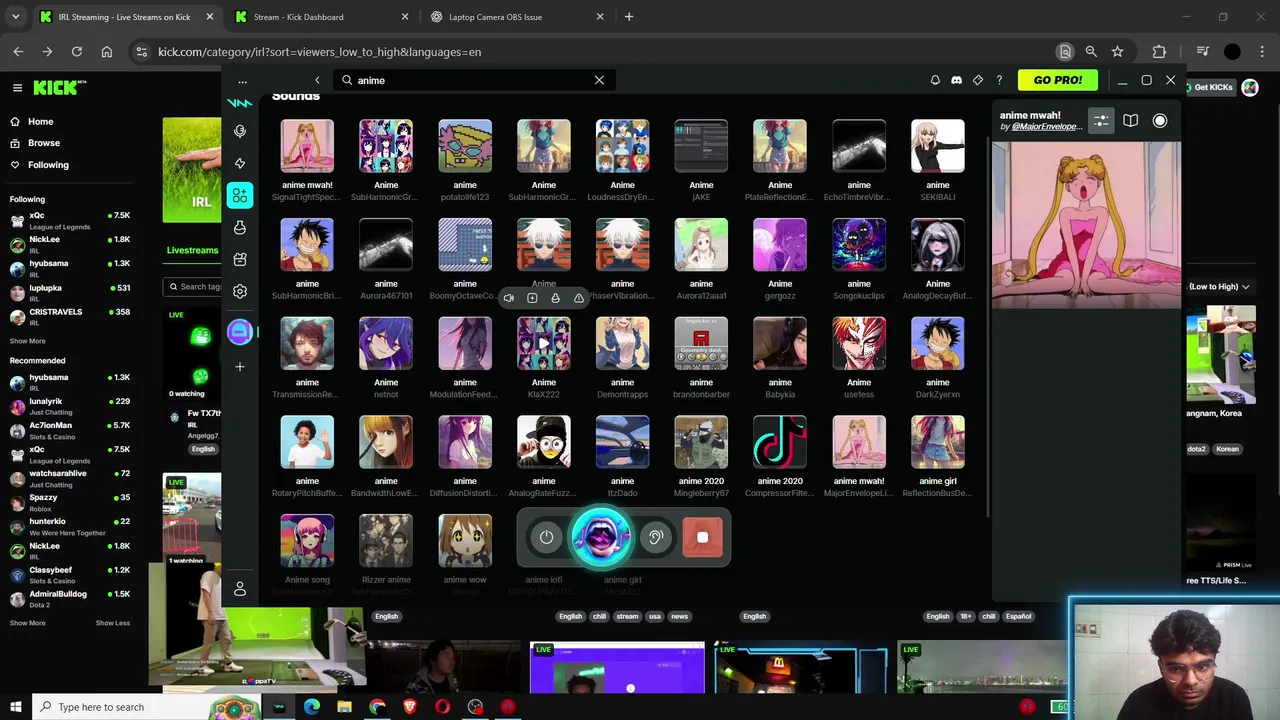
Task: Play Rizzer anime sound
Action: [x=386, y=541]
